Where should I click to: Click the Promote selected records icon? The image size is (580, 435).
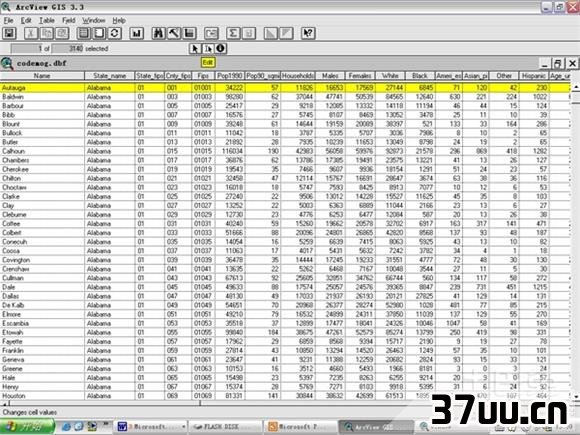(x=189, y=33)
